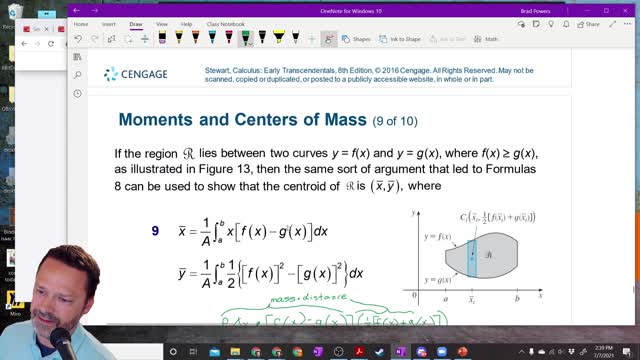Select the eraser tool

point(162,38)
